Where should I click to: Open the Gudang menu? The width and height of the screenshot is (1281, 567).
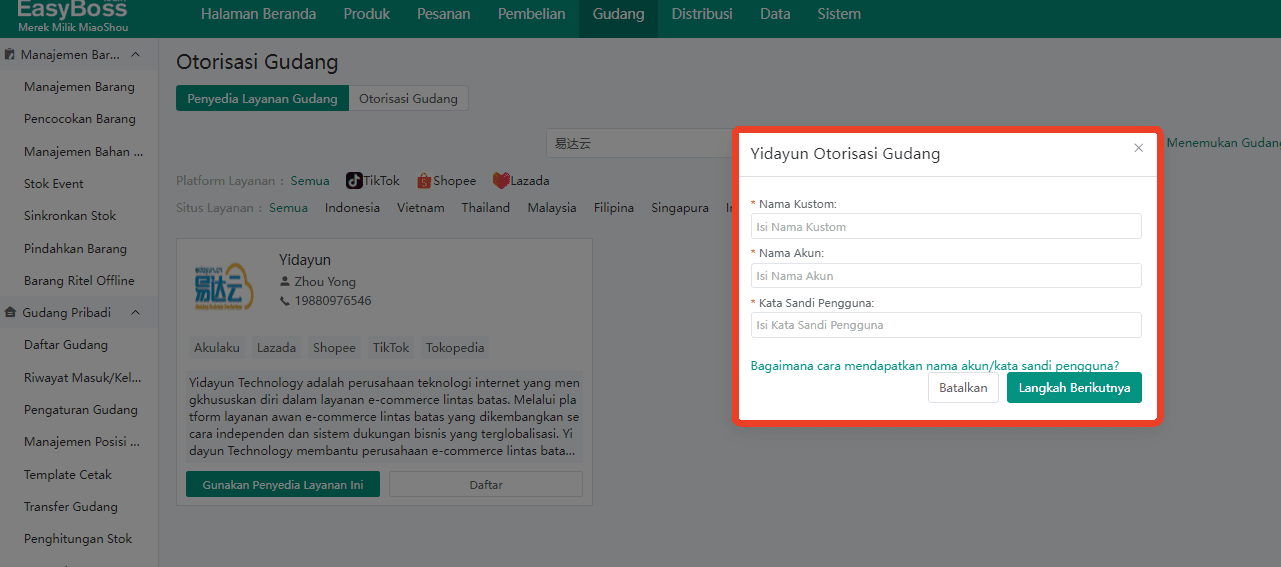coord(618,14)
